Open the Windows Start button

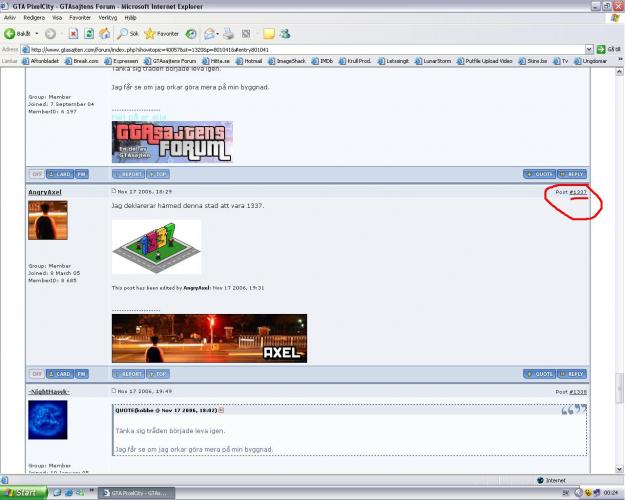tap(23, 493)
